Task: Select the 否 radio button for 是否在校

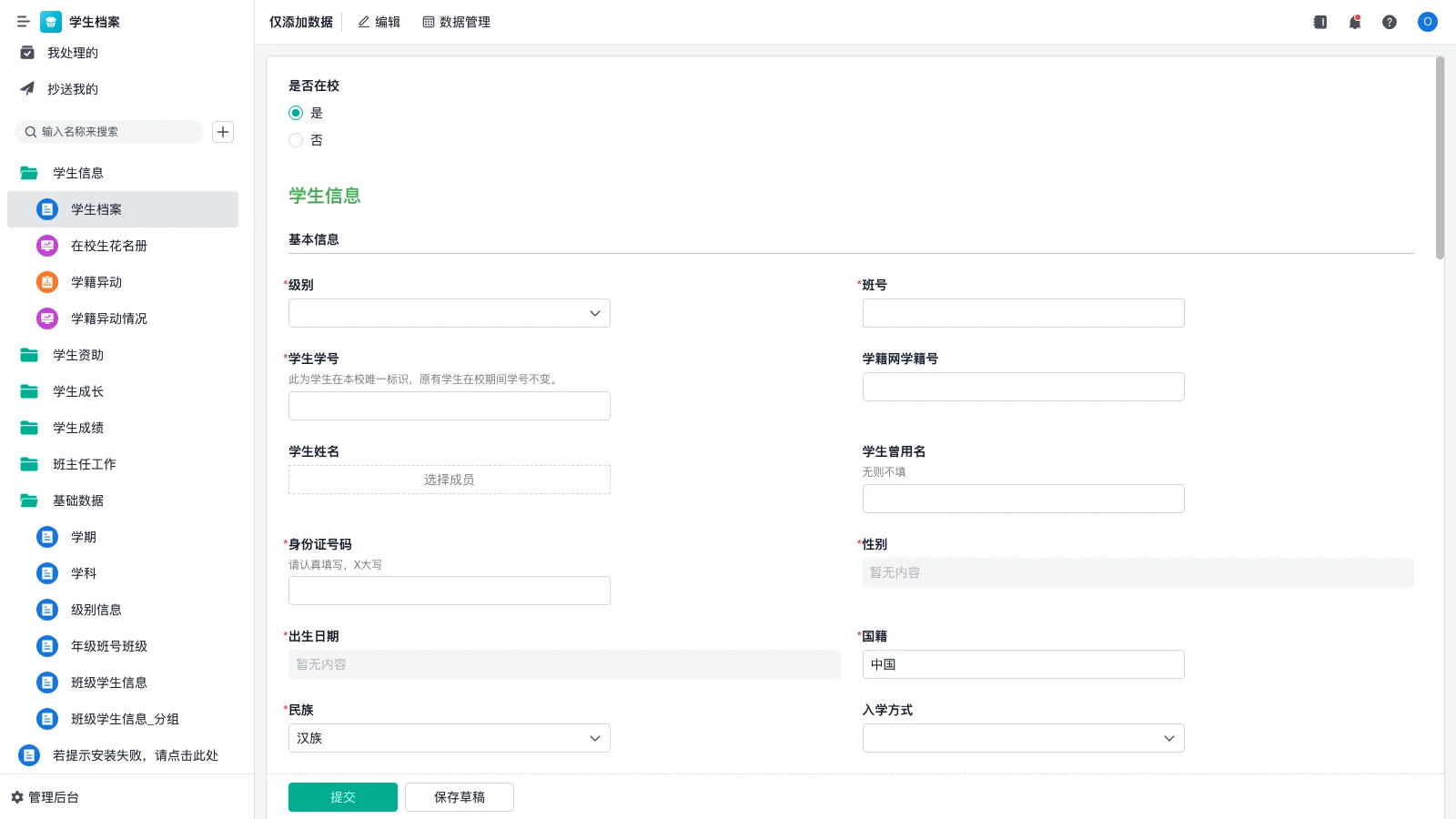Action: [296, 140]
